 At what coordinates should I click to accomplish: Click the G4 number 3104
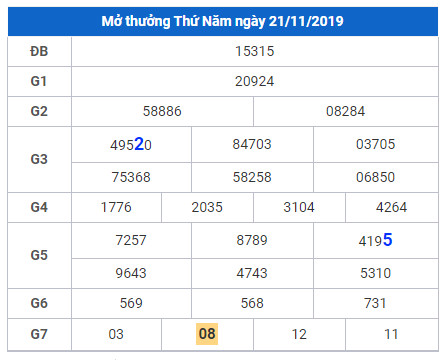[299, 207]
